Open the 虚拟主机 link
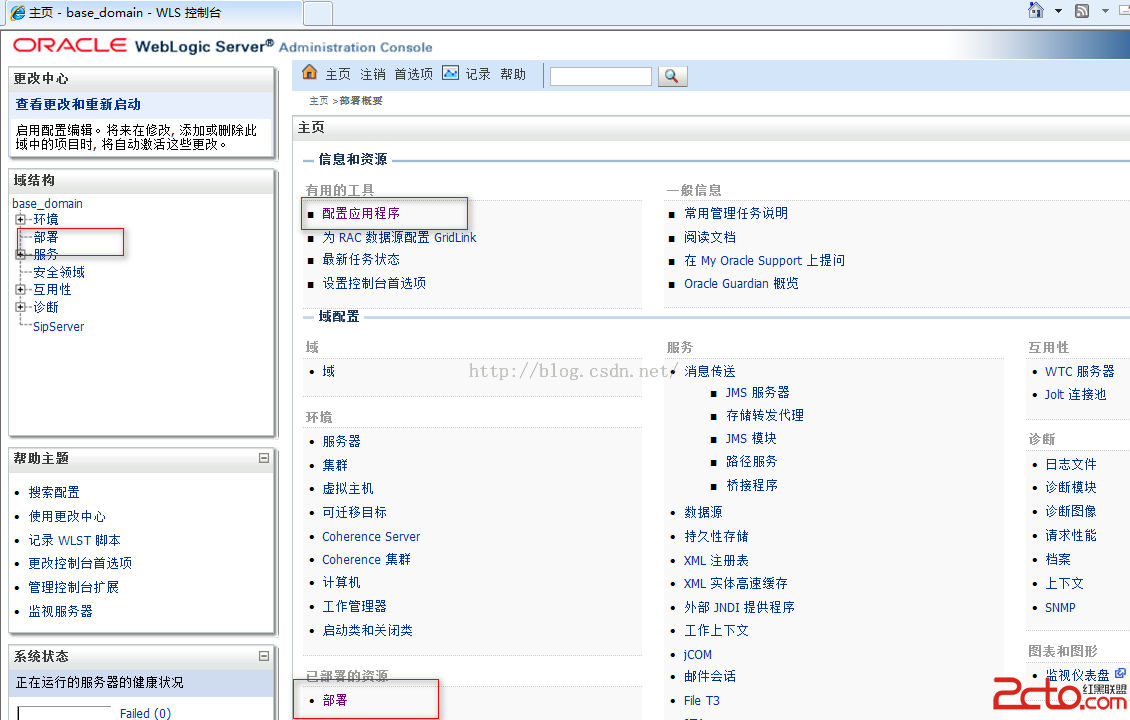The width and height of the screenshot is (1130, 720). click(348, 489)
